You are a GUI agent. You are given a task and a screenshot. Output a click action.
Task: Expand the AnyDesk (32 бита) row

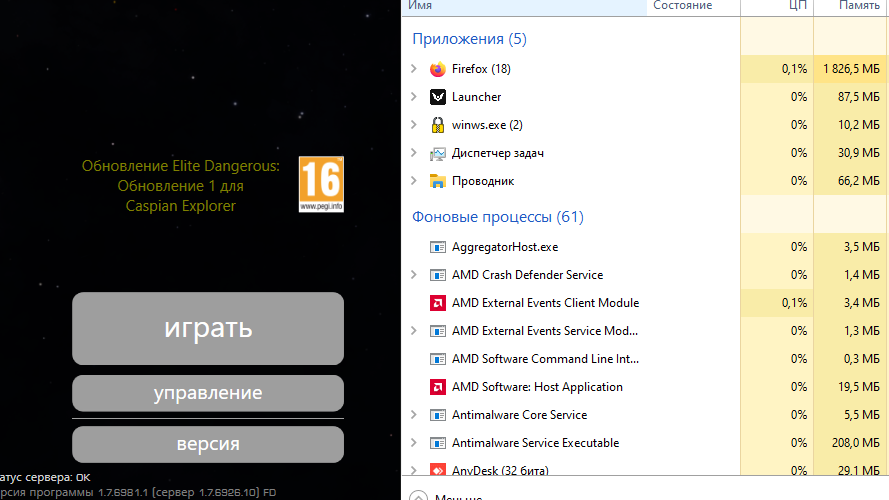point(414,470)
